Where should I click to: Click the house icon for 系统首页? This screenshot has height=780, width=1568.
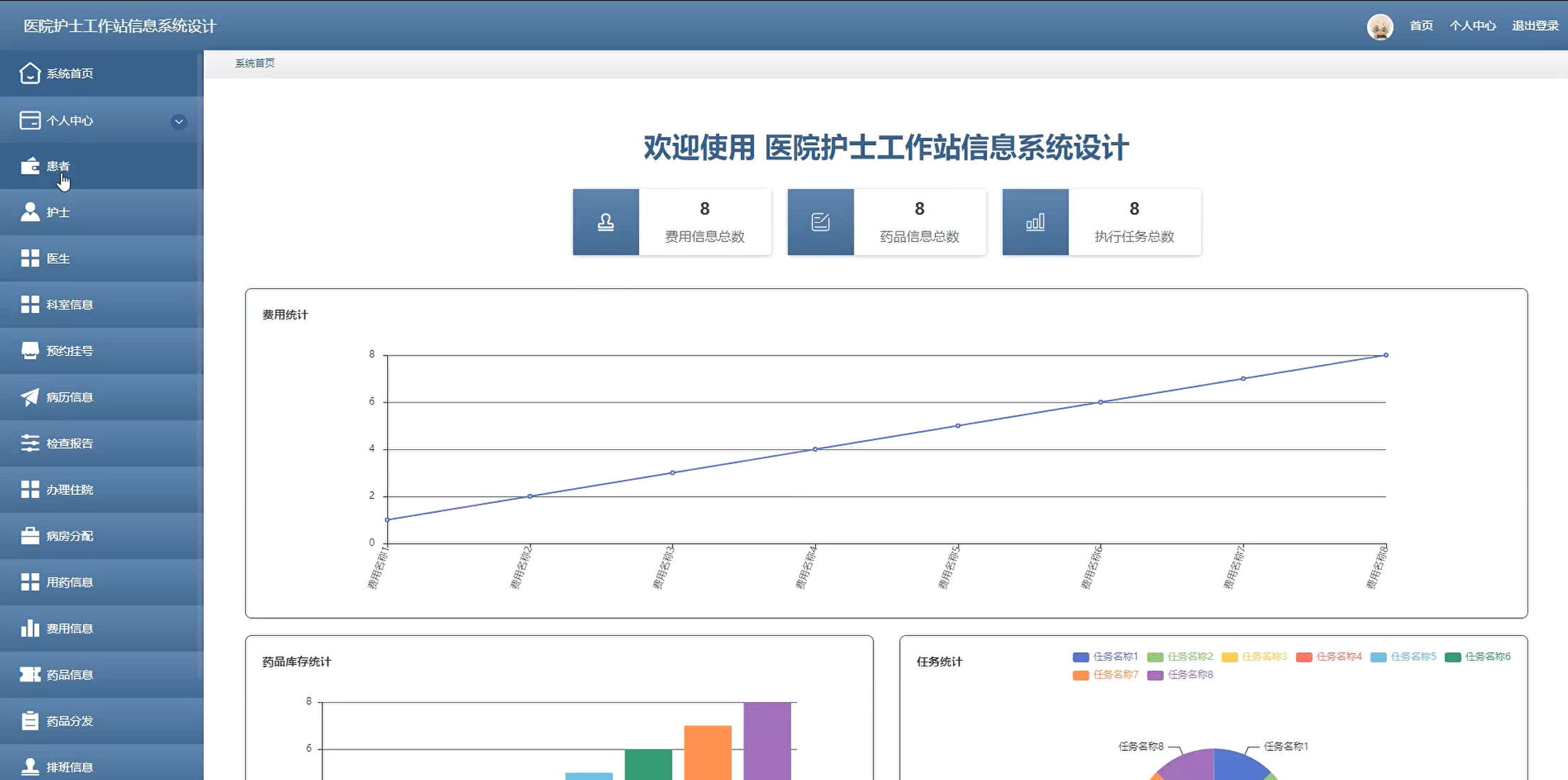[30, 73]
